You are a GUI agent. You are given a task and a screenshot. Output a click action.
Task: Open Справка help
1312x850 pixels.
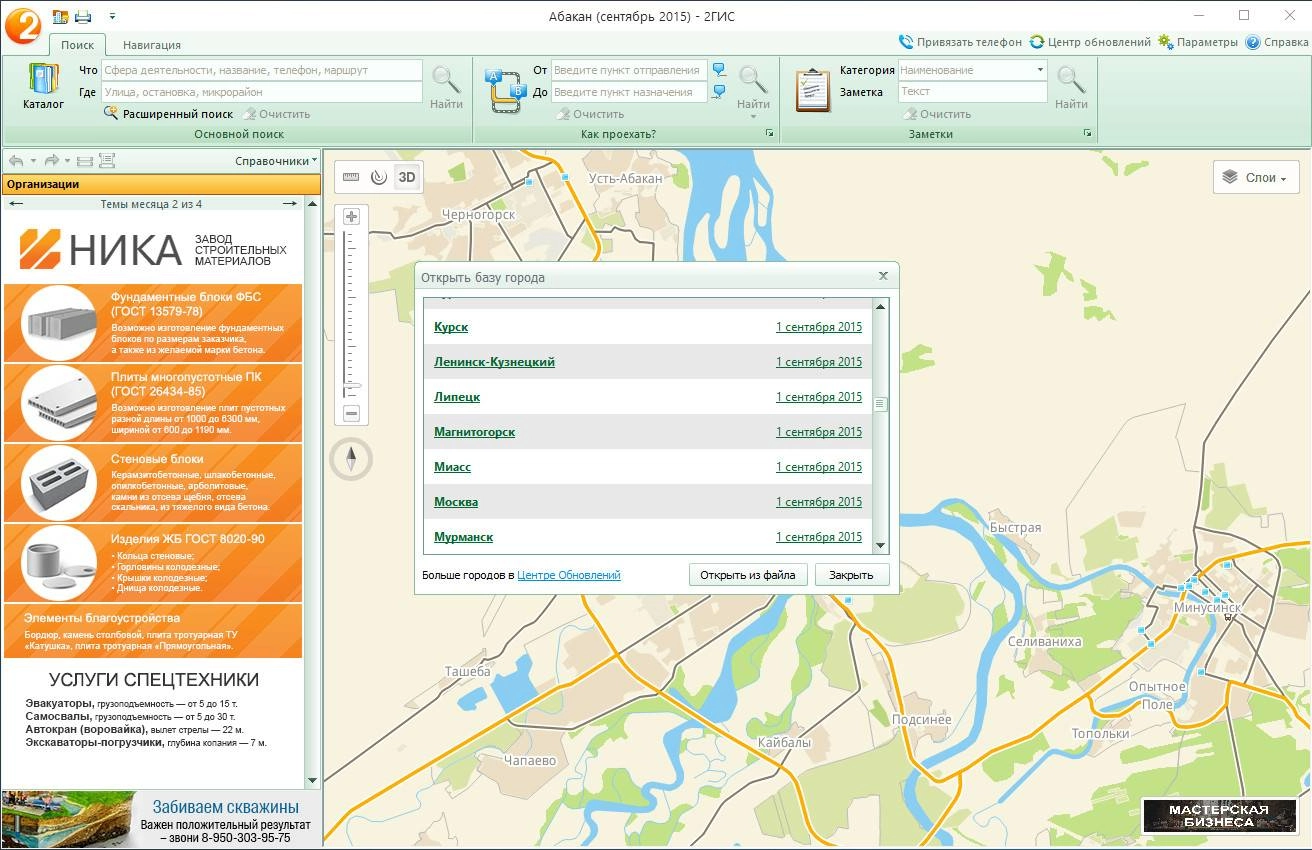click(x=1277, y=42)
